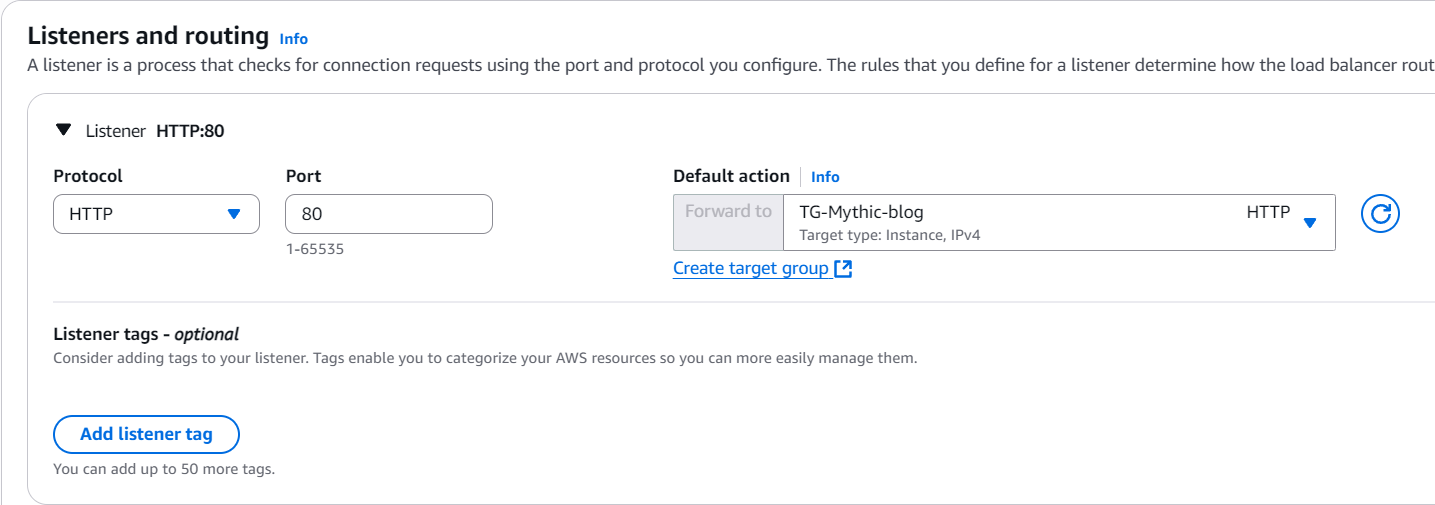Click the Protocol field label
Screen dimensions: 1435x505
tap(88, 176)
